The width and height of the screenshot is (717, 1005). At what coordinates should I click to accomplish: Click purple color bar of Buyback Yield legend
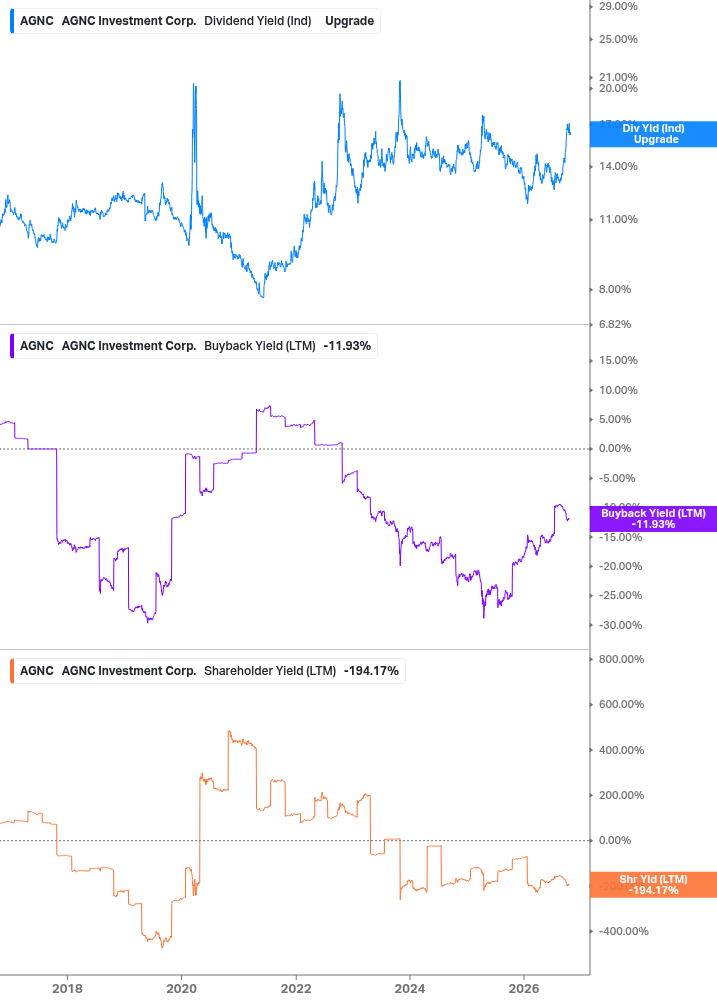(x=12, y=345)
